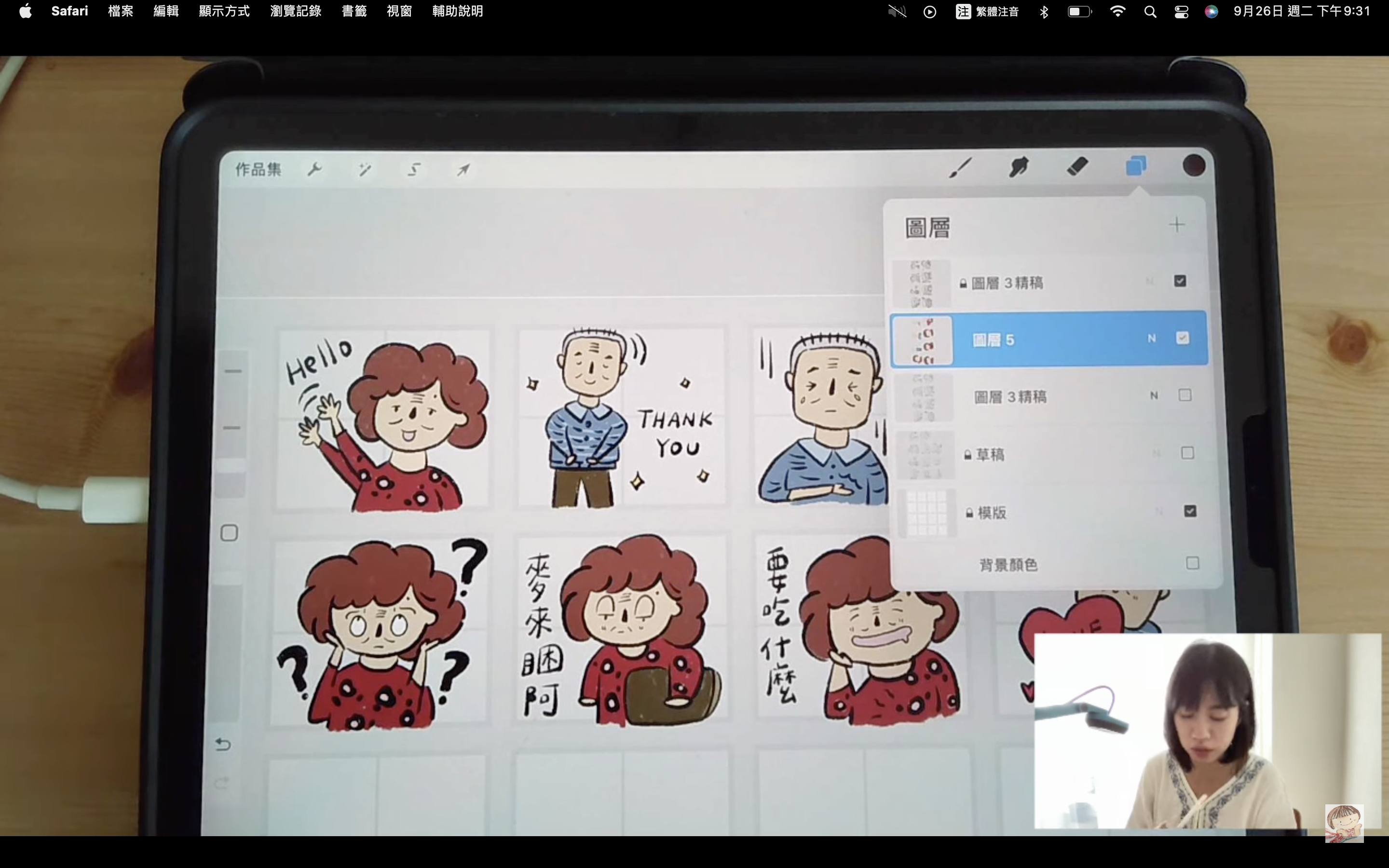Return to 作品集 gallery
The width and height of the screenshot is (1389, 868).
[259, 169]
